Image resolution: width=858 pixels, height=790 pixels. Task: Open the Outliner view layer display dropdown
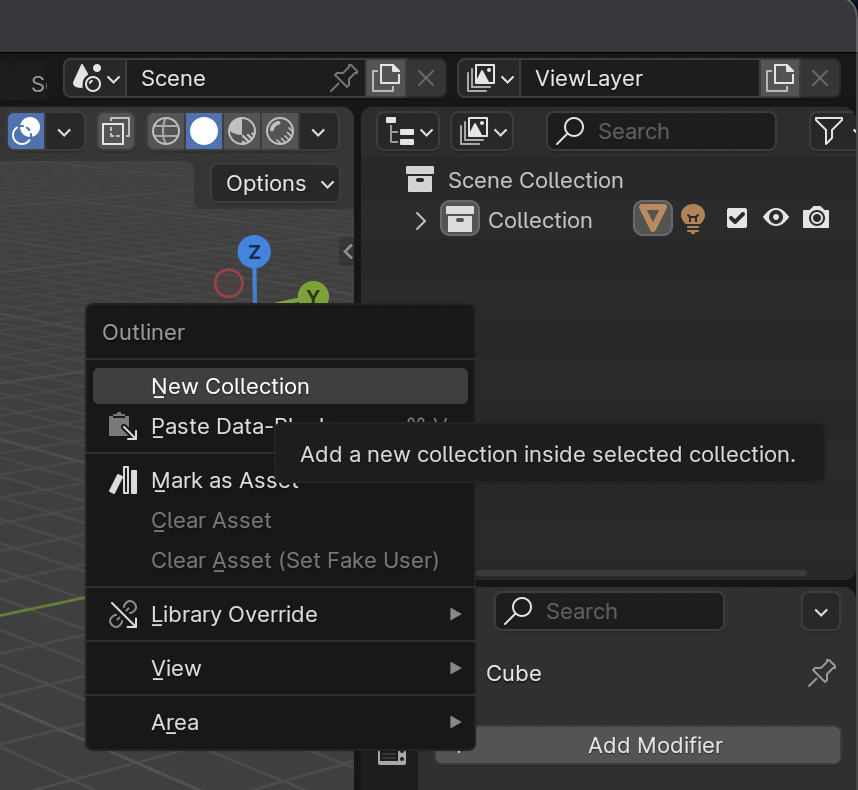482,131
